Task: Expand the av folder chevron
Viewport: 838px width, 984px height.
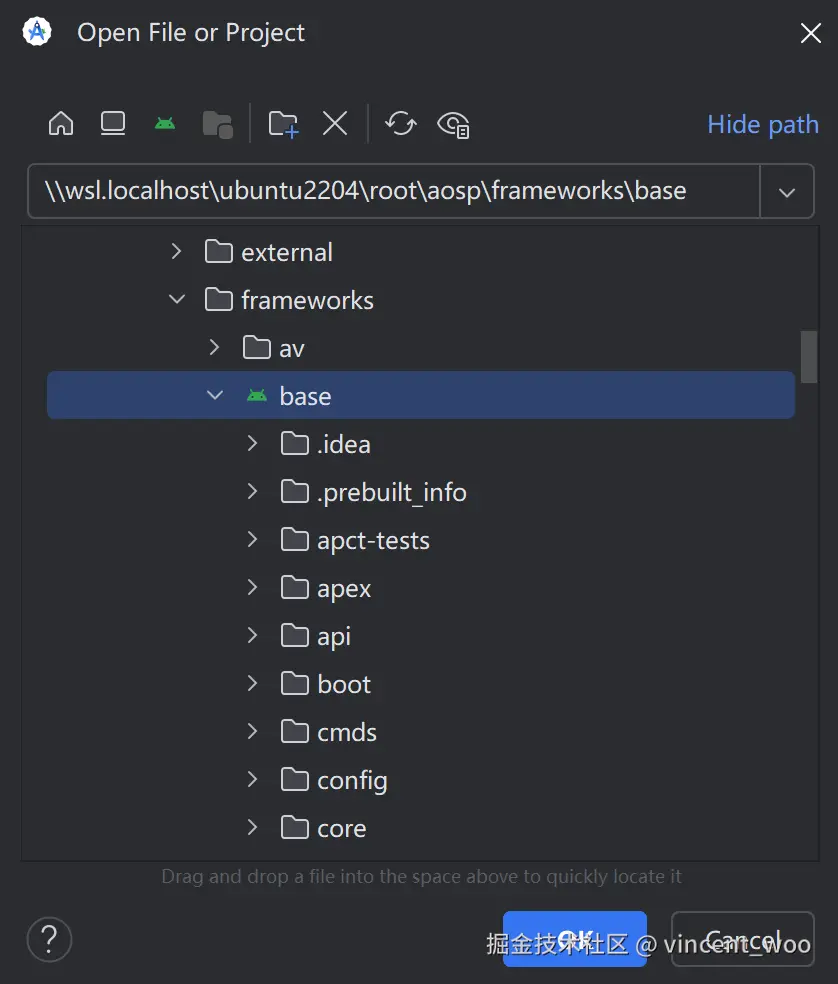Action: coord(214,348)
